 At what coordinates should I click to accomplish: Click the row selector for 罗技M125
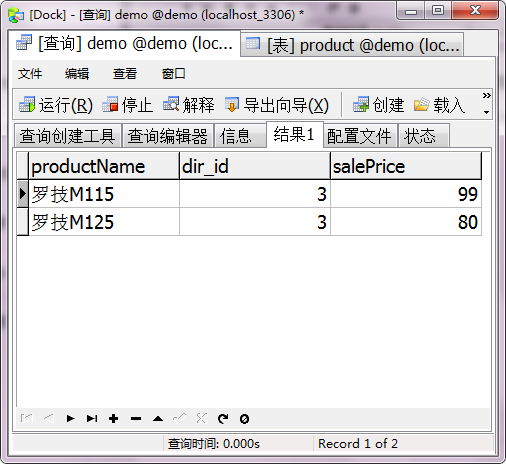point(23,222)
